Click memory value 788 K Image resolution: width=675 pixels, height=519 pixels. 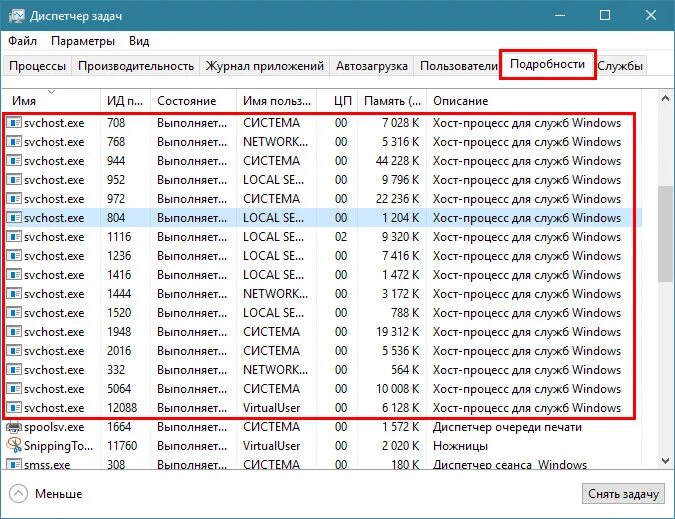(405, 312)
